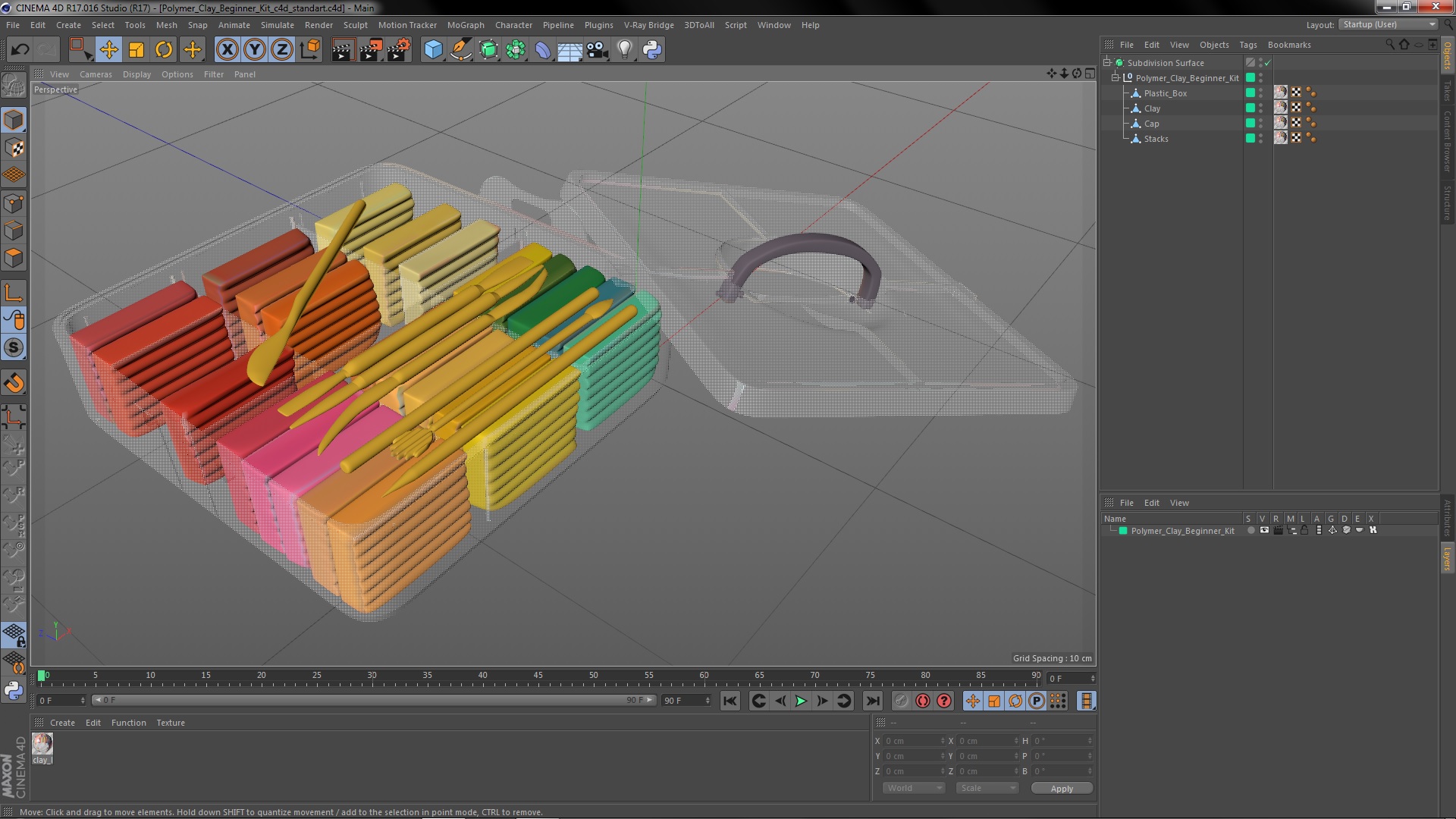Click the Make Editable icon in left sidebar

point(14,85)
